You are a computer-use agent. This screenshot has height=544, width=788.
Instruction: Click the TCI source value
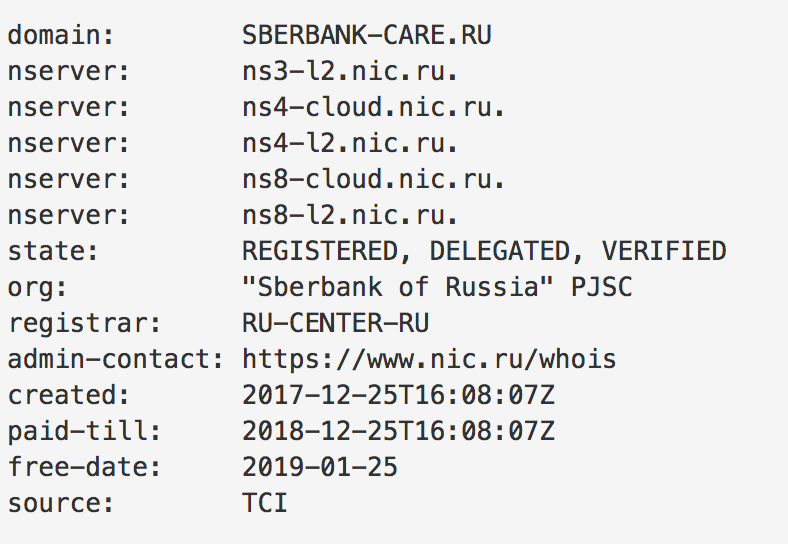pos(264,503)
